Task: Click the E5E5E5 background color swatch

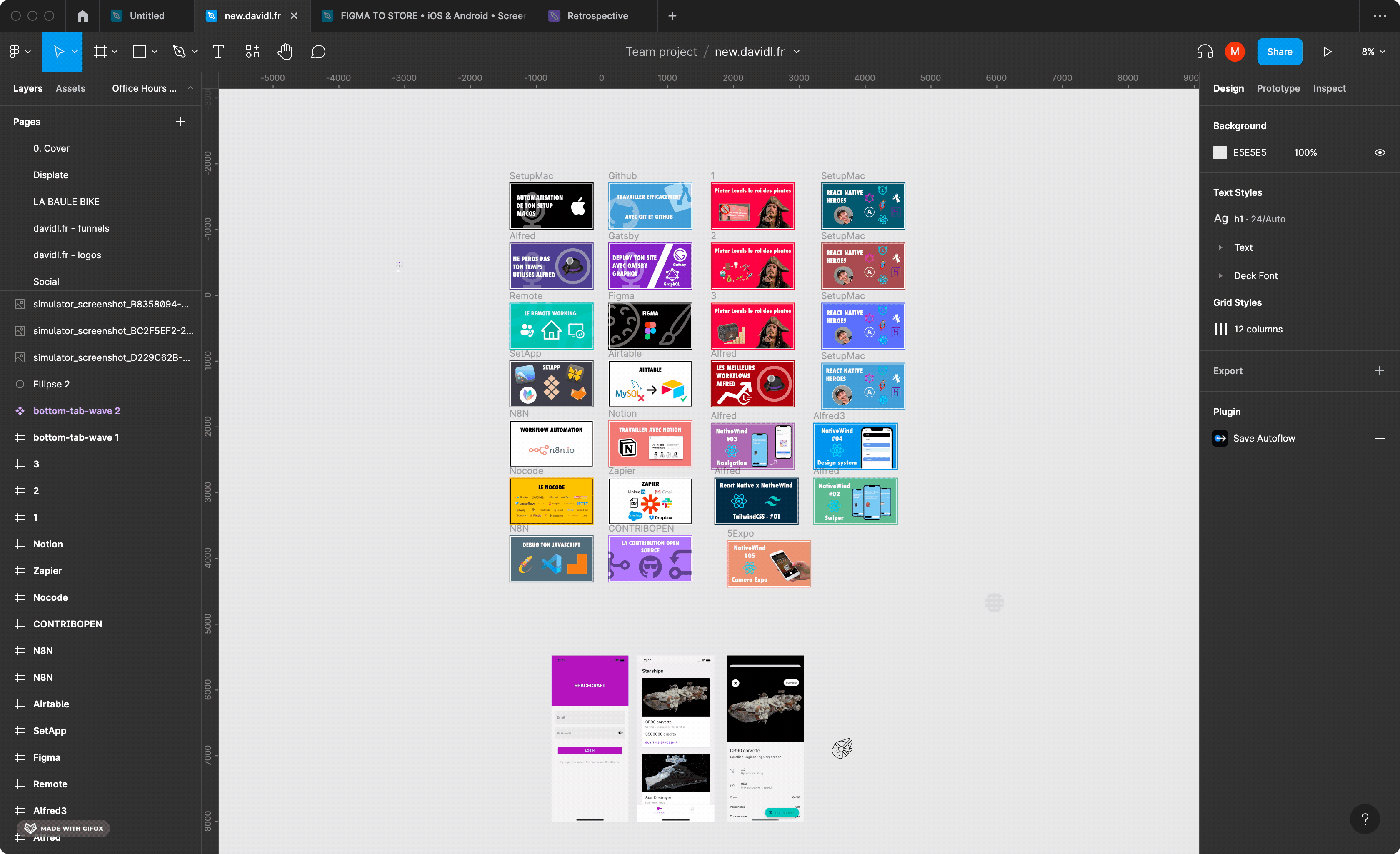Action: [x=1219, y=152]
